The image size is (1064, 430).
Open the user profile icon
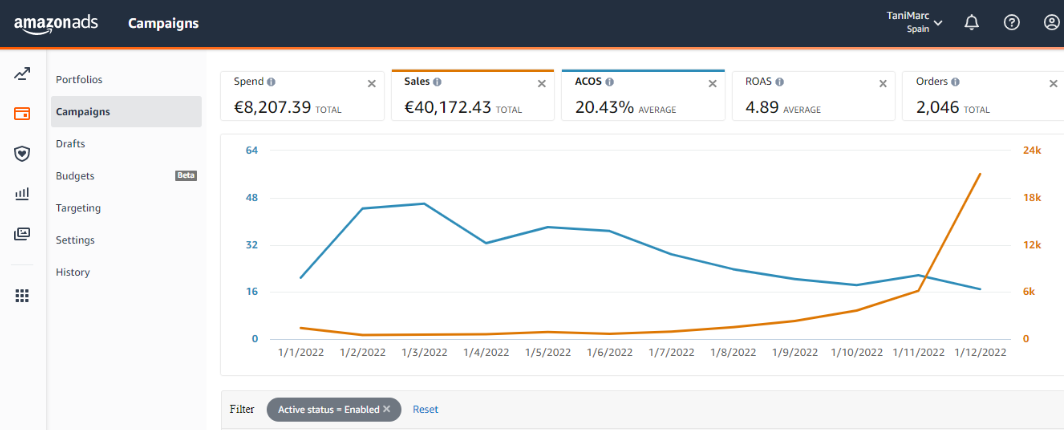click(x=1051, y=23)
